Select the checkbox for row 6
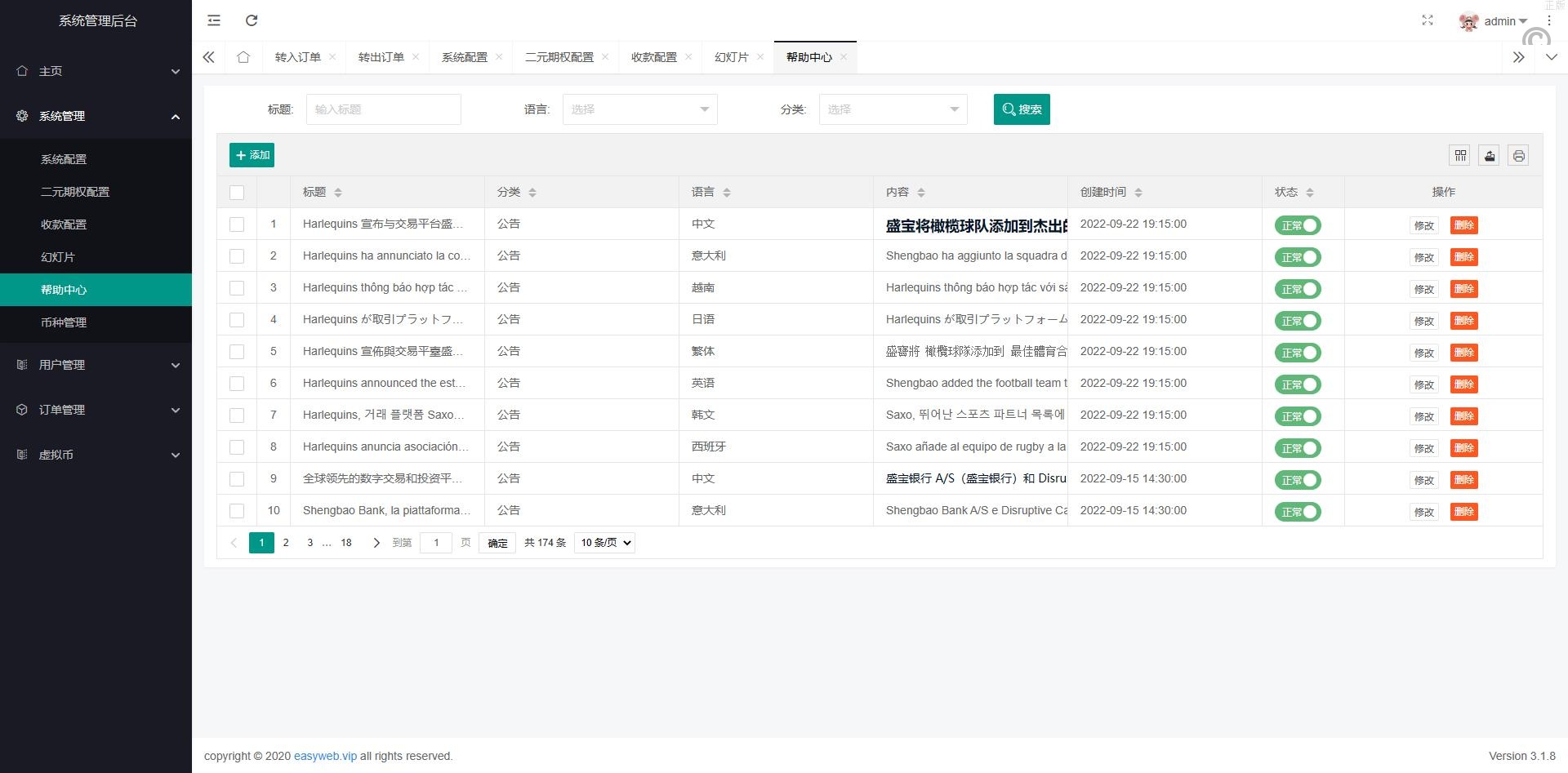 coord(237,384)
